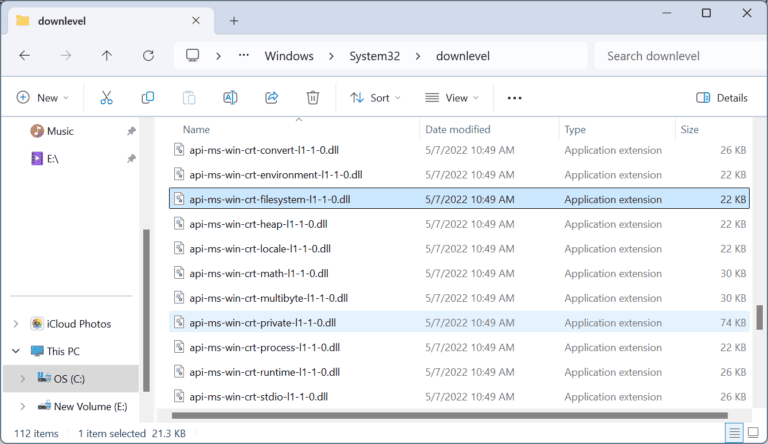Click chevron after This PC icon in breadcrumb
The image size is (768, 444).
pos(218,56)
